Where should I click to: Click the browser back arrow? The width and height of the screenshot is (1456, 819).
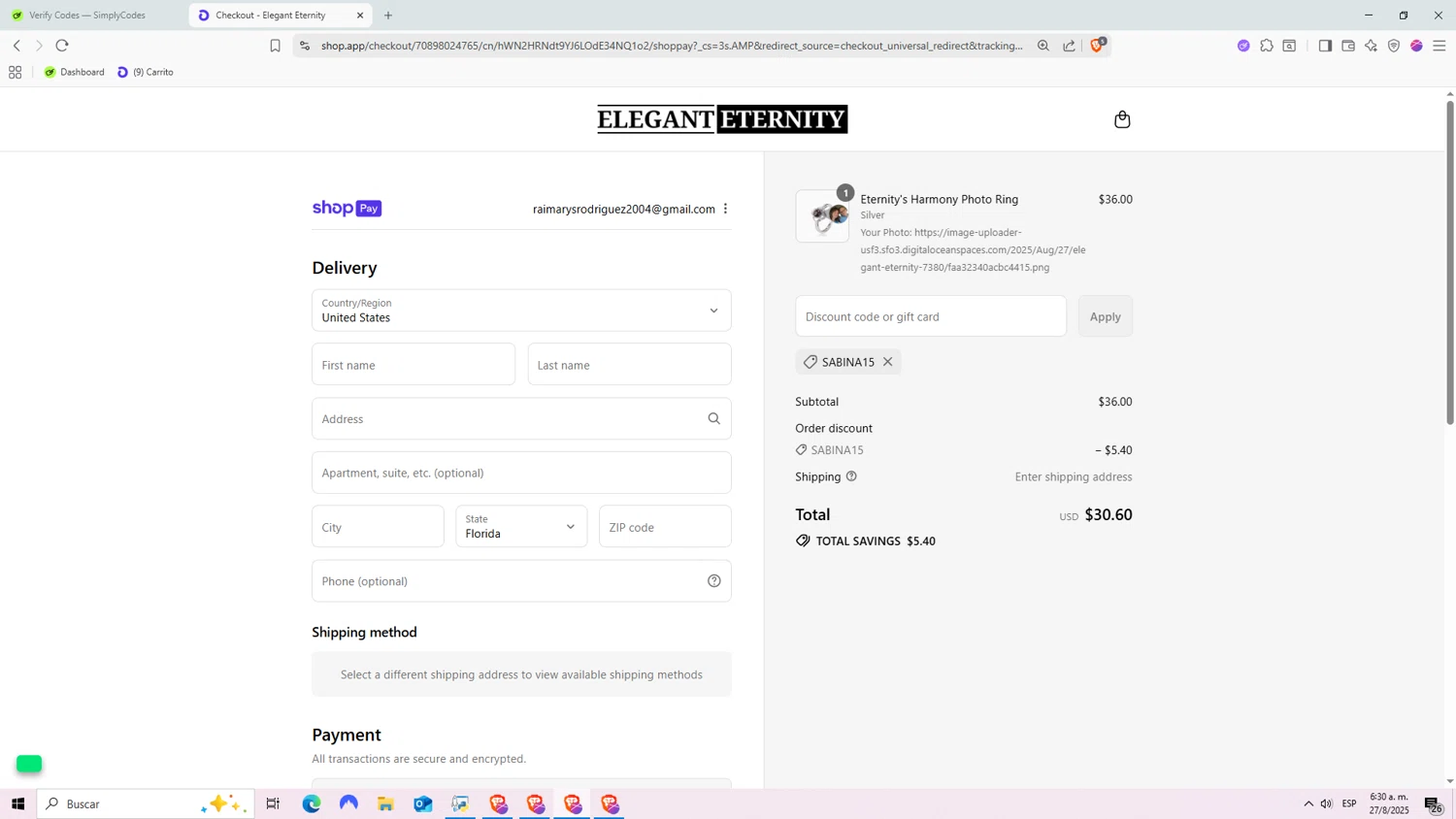(17, 46)
